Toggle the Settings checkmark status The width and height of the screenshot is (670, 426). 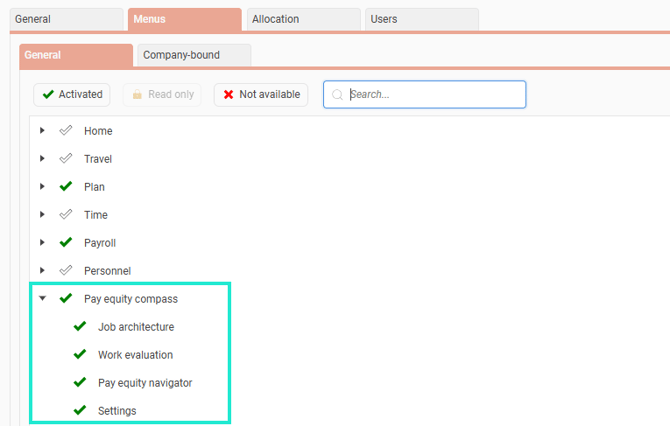tap(80, 410)
